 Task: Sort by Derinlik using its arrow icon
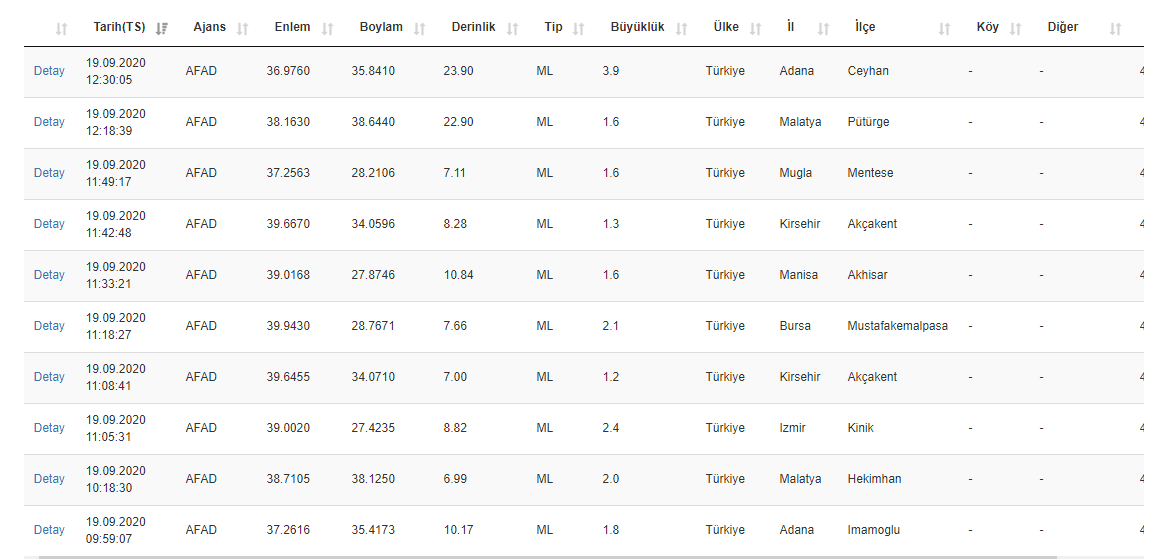[512, 29]
